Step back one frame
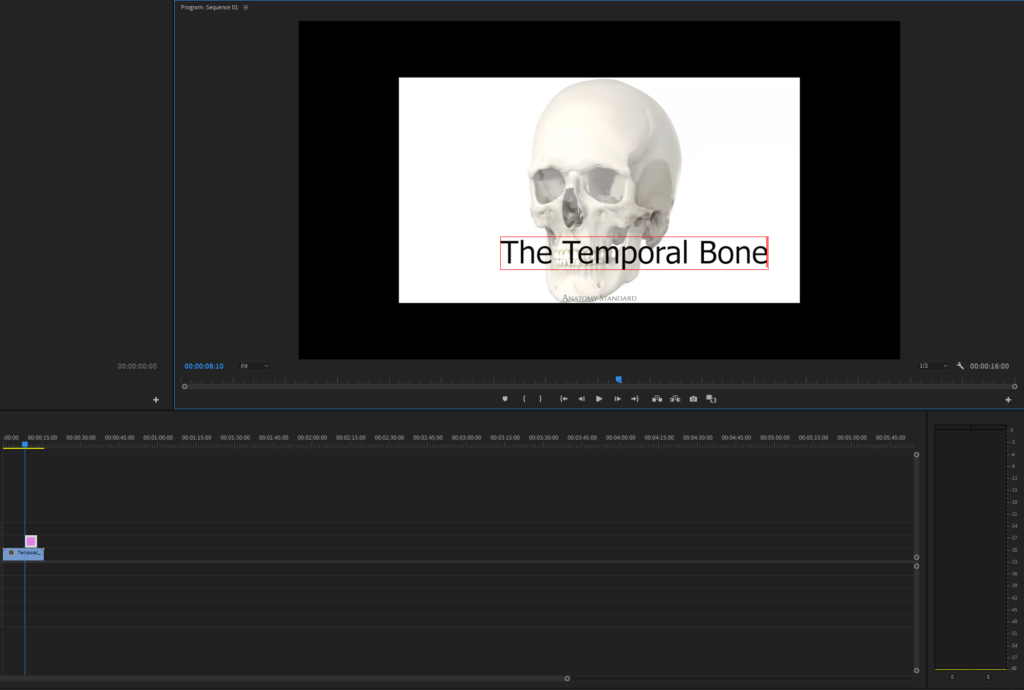Screen dimensions: 1024x690 [581, 399]
